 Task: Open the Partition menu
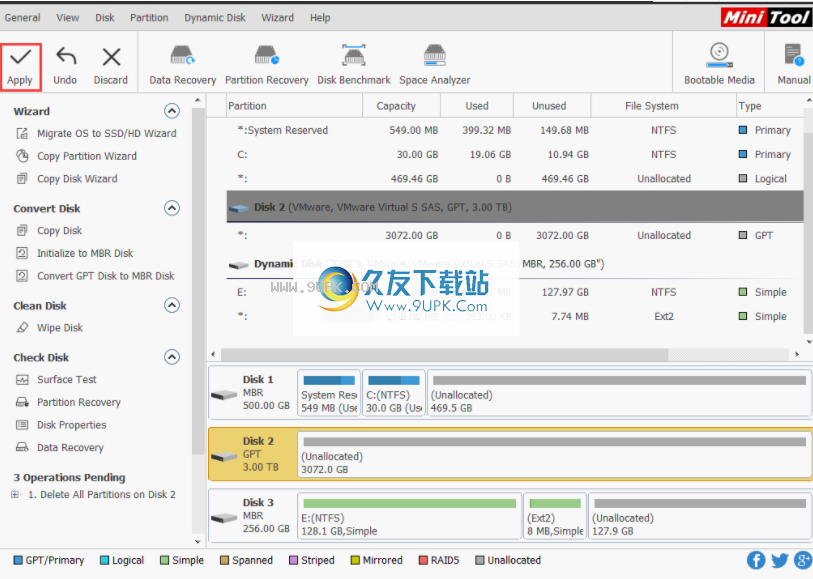coord(149,18)
